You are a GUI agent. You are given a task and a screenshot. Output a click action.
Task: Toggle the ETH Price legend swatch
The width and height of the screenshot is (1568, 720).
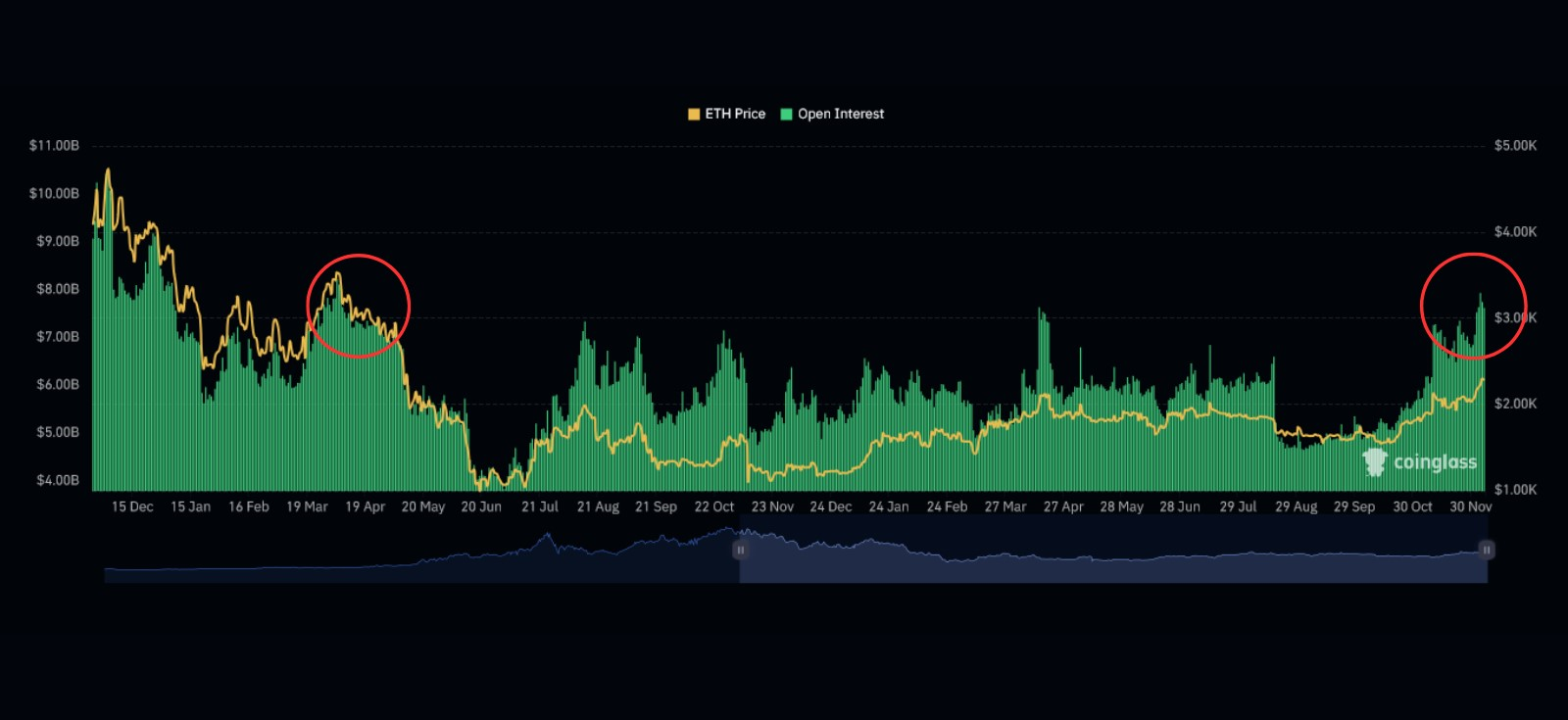point(694,115)
